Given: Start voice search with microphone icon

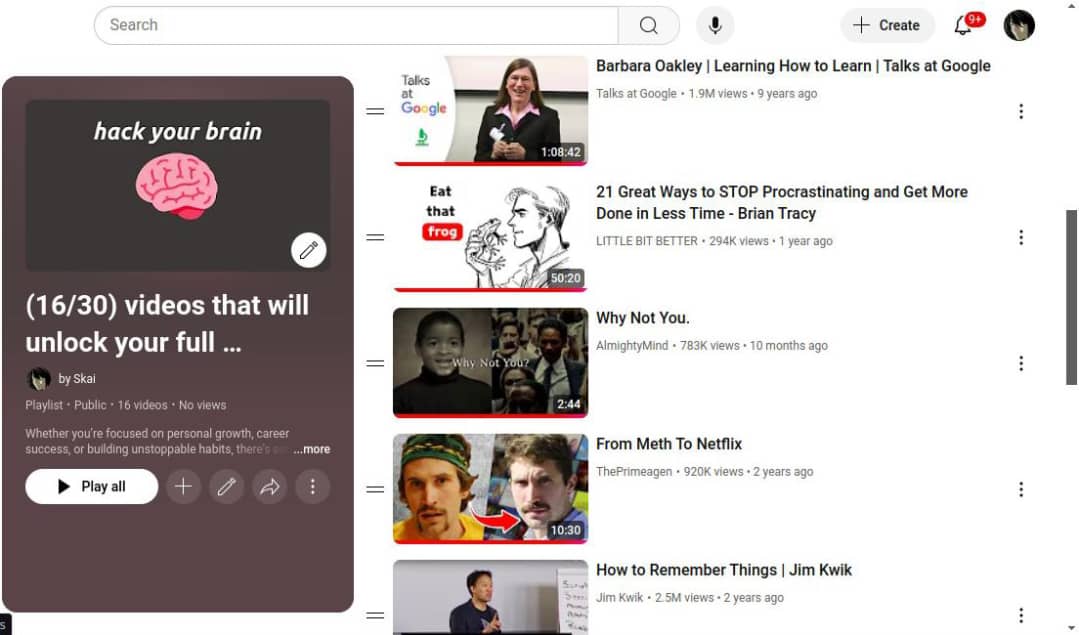Looking at the screenshot, I should point(715,25).
